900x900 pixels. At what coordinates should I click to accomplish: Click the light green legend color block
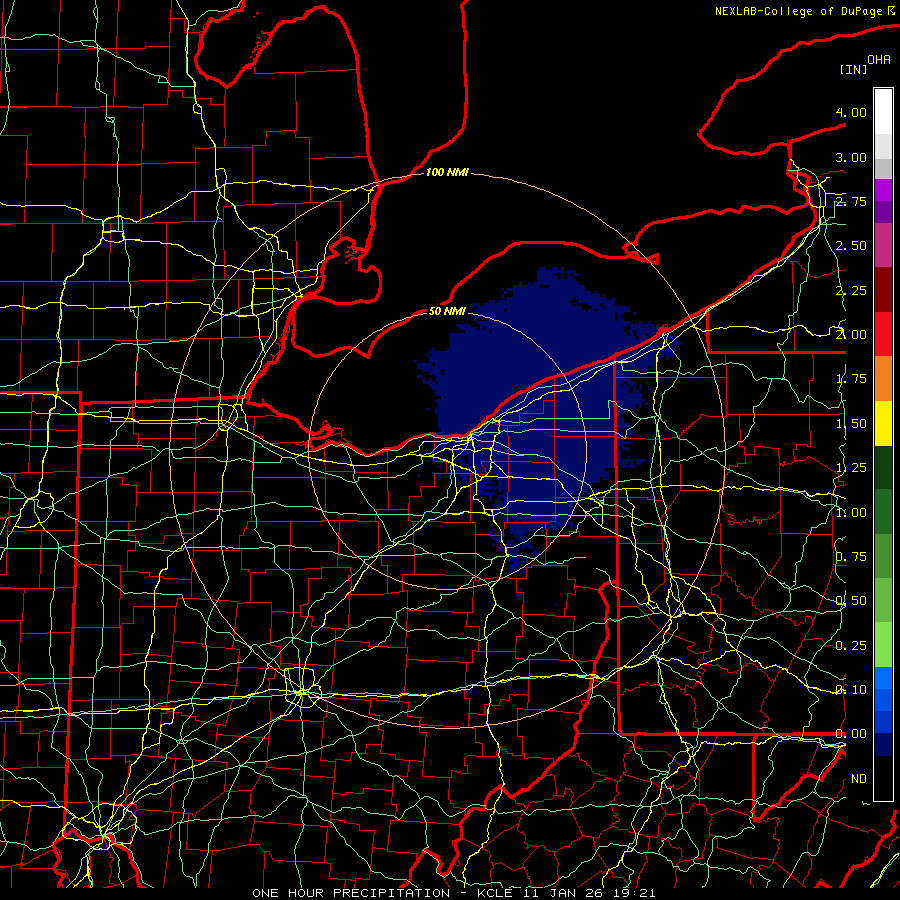(883, 646)
